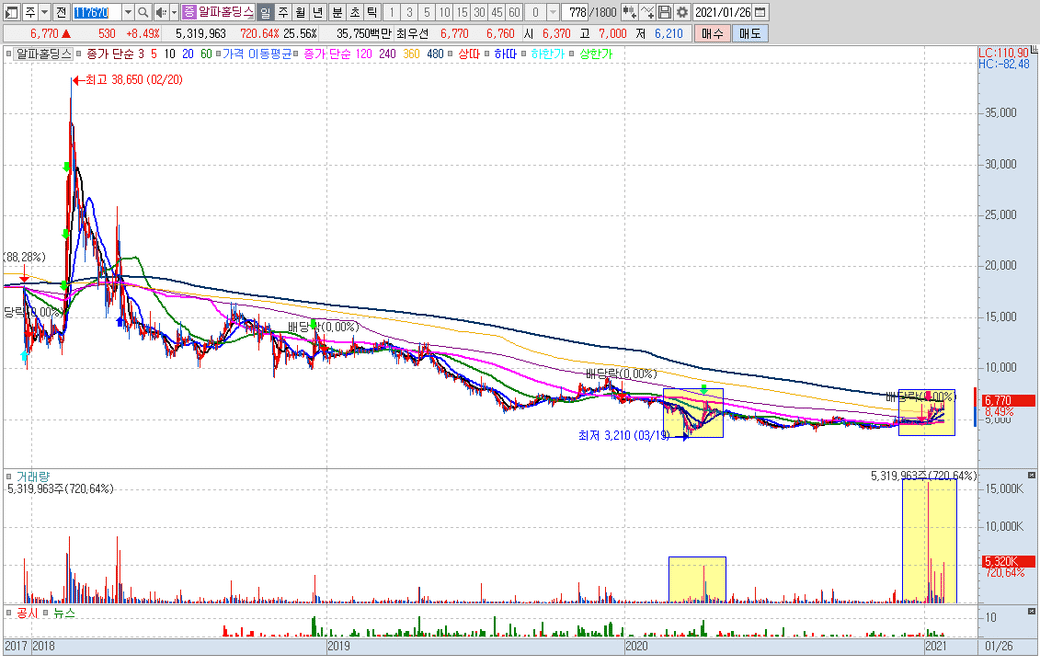
Task: Select the 주 weekly period tab
Action: [x=282, y=12]
